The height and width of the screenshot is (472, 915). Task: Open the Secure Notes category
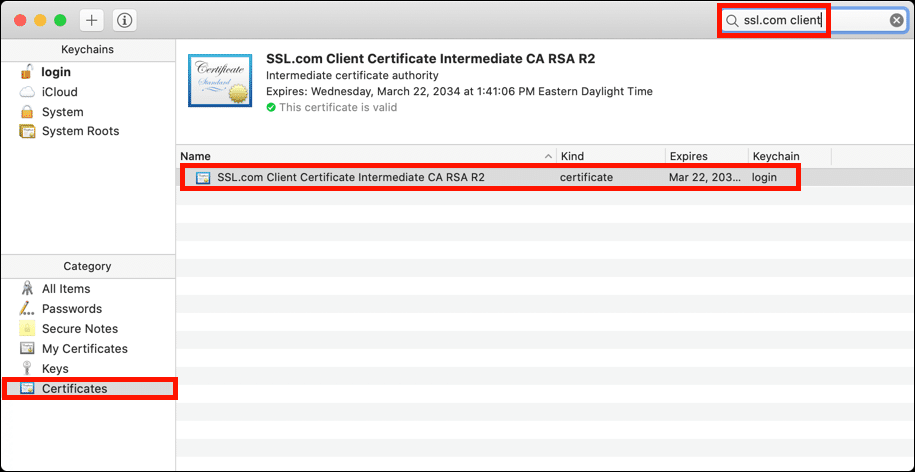79,329
